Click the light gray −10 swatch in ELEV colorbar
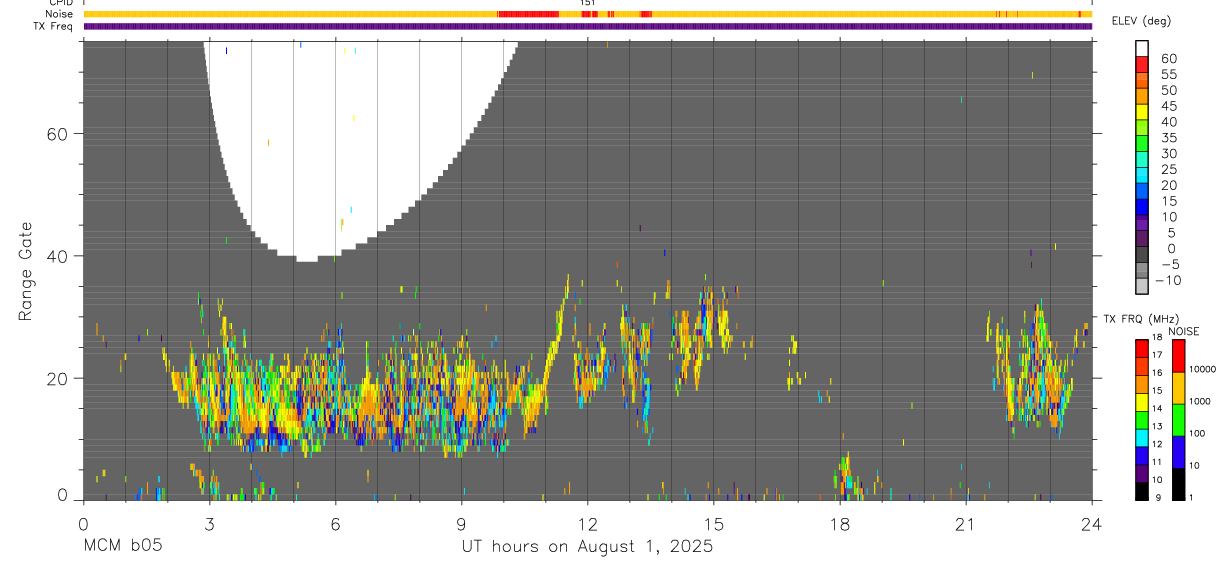This screenshot has height=567, width=1228. pyautogui.click(x=1142, y=285)
